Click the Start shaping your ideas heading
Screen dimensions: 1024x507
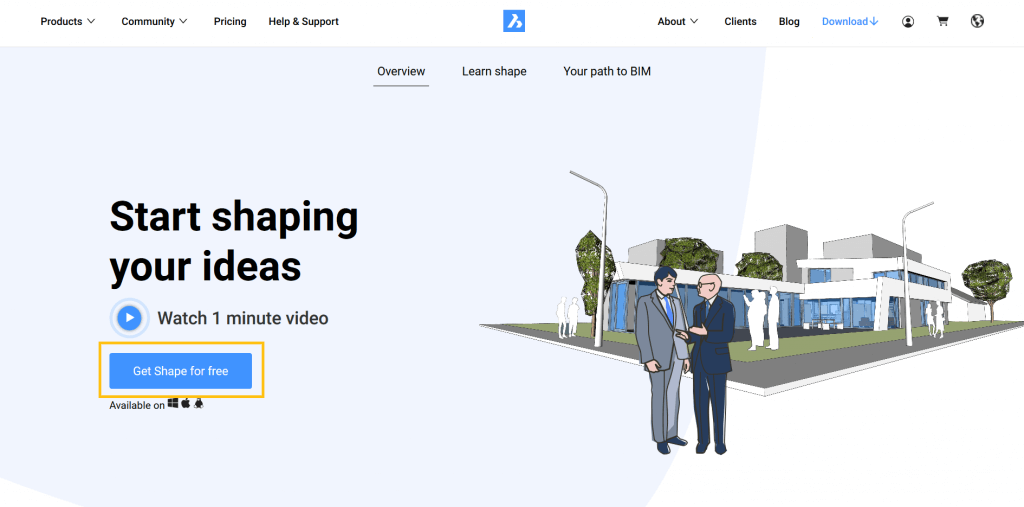(x=234, y=242)
